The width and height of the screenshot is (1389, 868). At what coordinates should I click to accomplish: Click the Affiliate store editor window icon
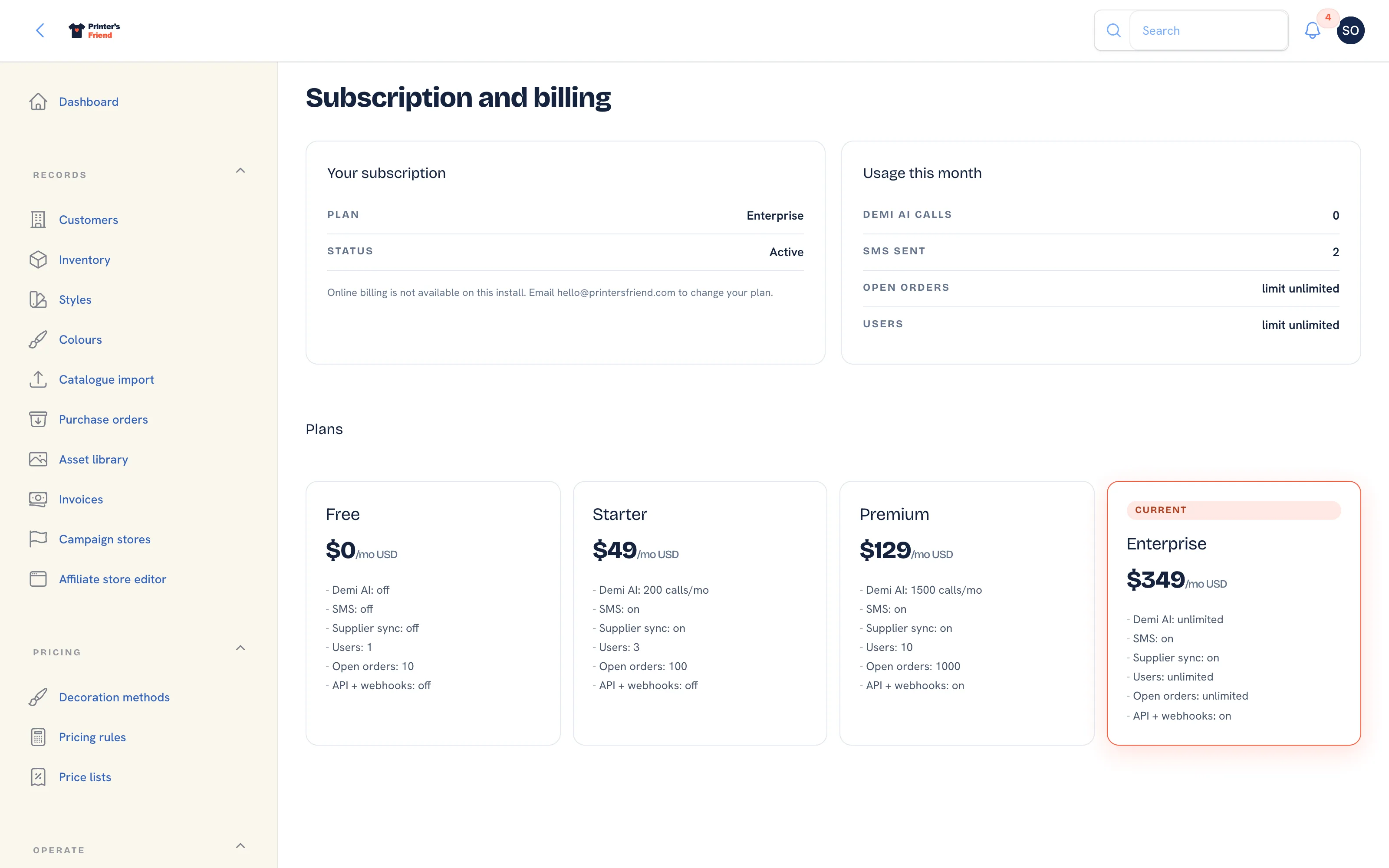coord(38,579)
